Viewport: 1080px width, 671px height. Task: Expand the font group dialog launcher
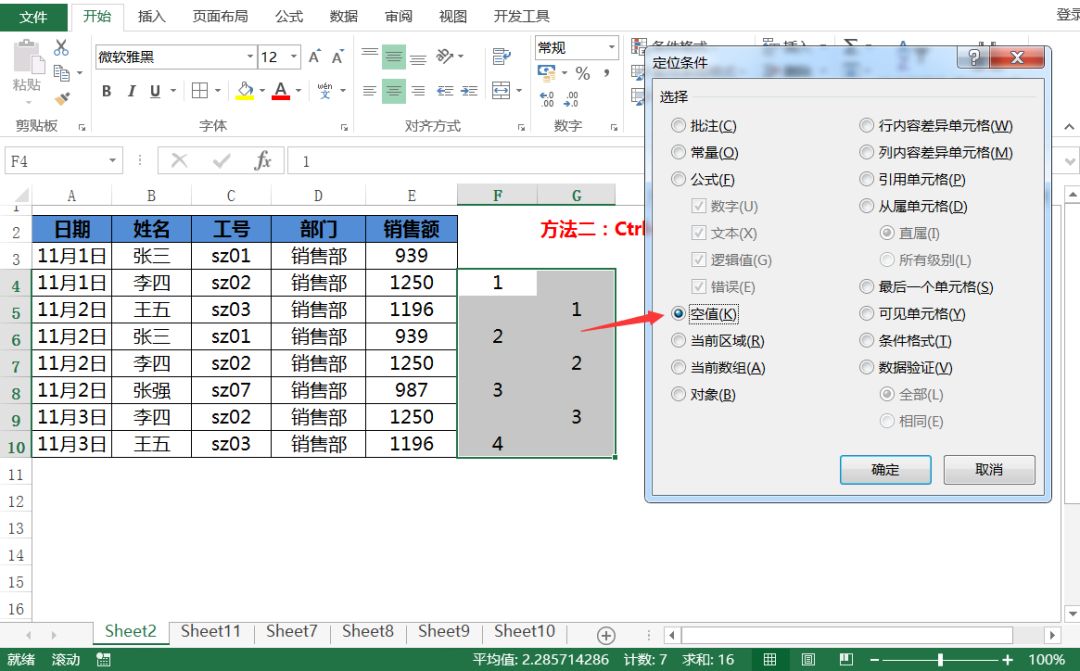click(x=344, y=127)
